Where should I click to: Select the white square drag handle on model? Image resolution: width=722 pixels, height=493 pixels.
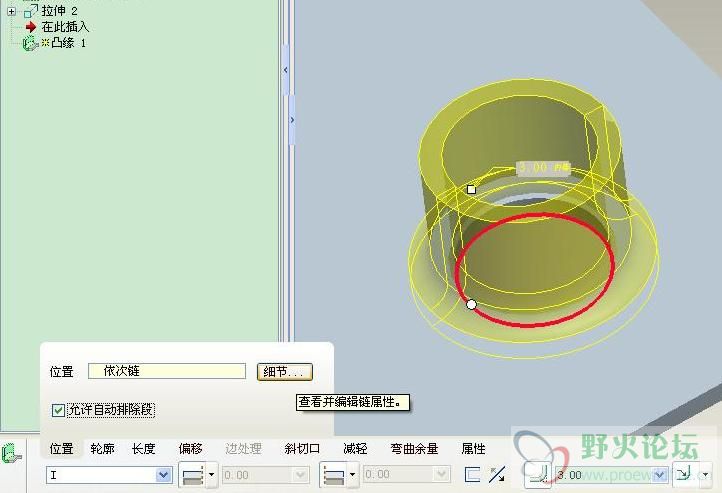coord(471,189)
